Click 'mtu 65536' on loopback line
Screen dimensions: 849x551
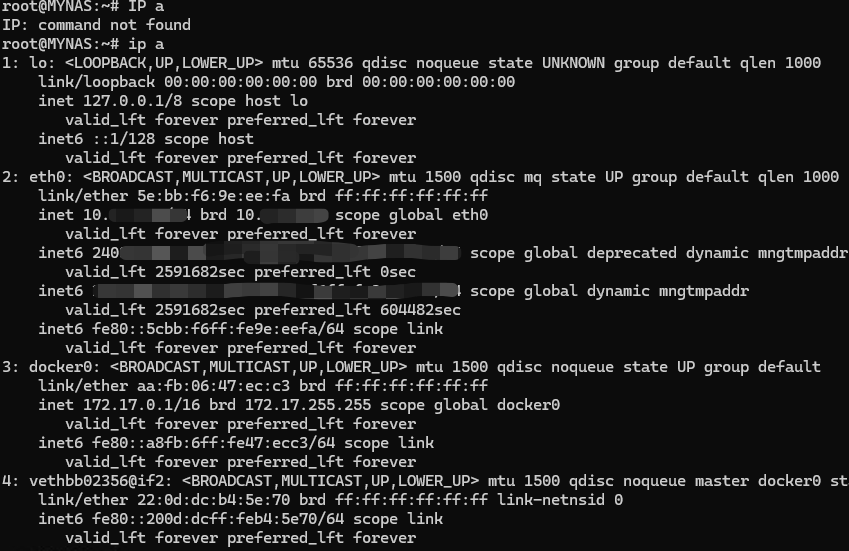tap(312, 63)
